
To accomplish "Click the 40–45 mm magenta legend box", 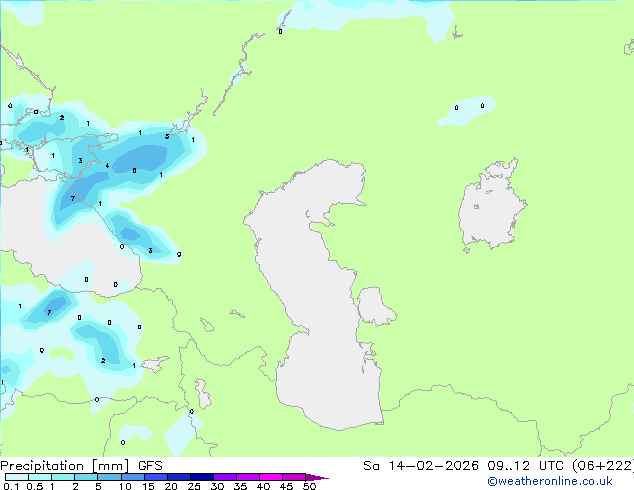I will [x=271, y=477].
